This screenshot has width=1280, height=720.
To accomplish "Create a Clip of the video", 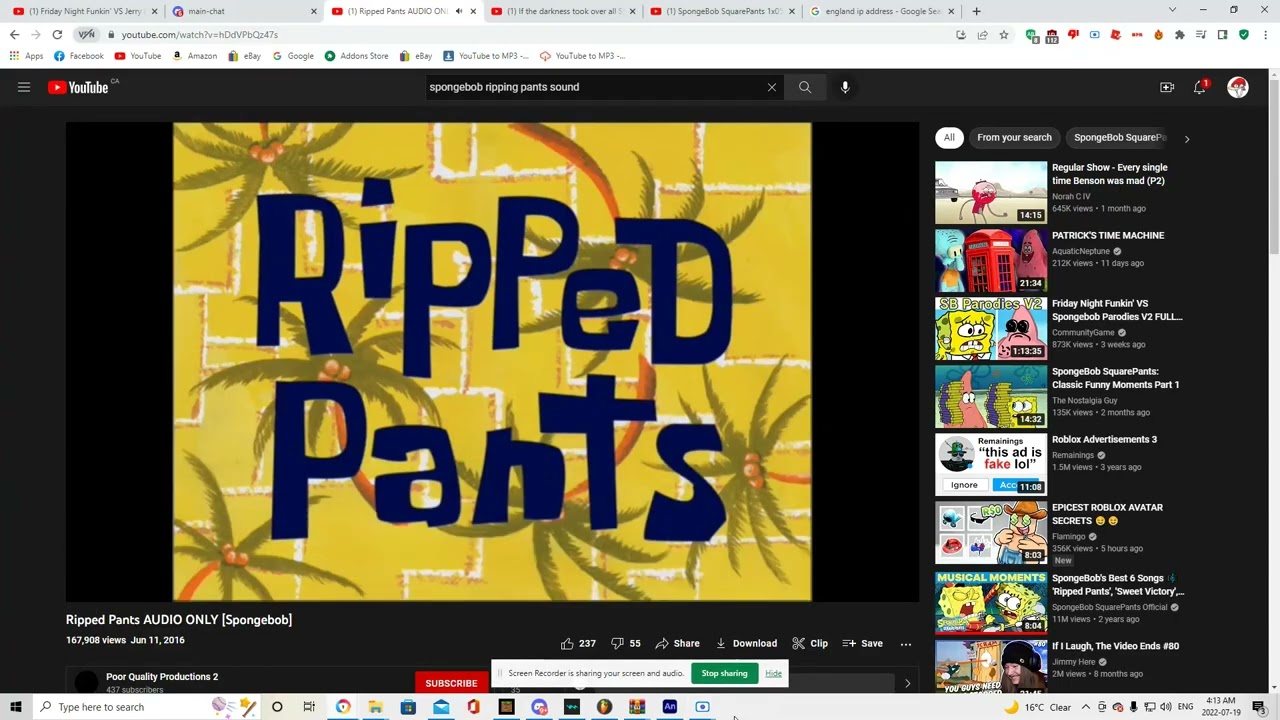I will pyautogui.click(x=810, y=643).
